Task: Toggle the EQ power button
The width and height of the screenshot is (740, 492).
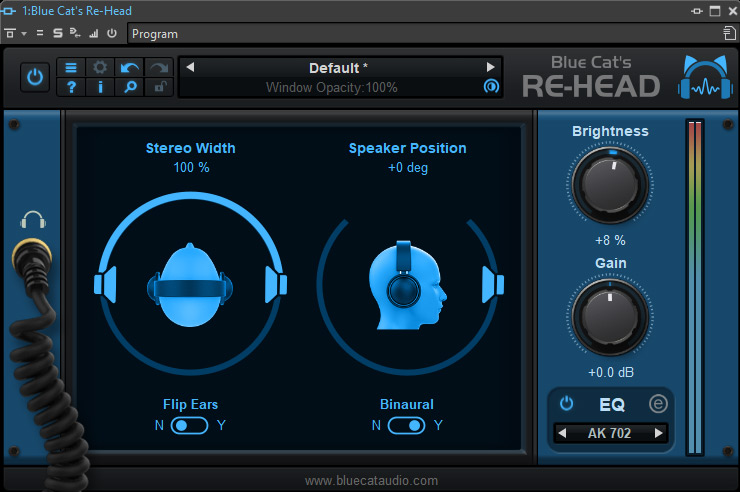Action: pos(567,404)
